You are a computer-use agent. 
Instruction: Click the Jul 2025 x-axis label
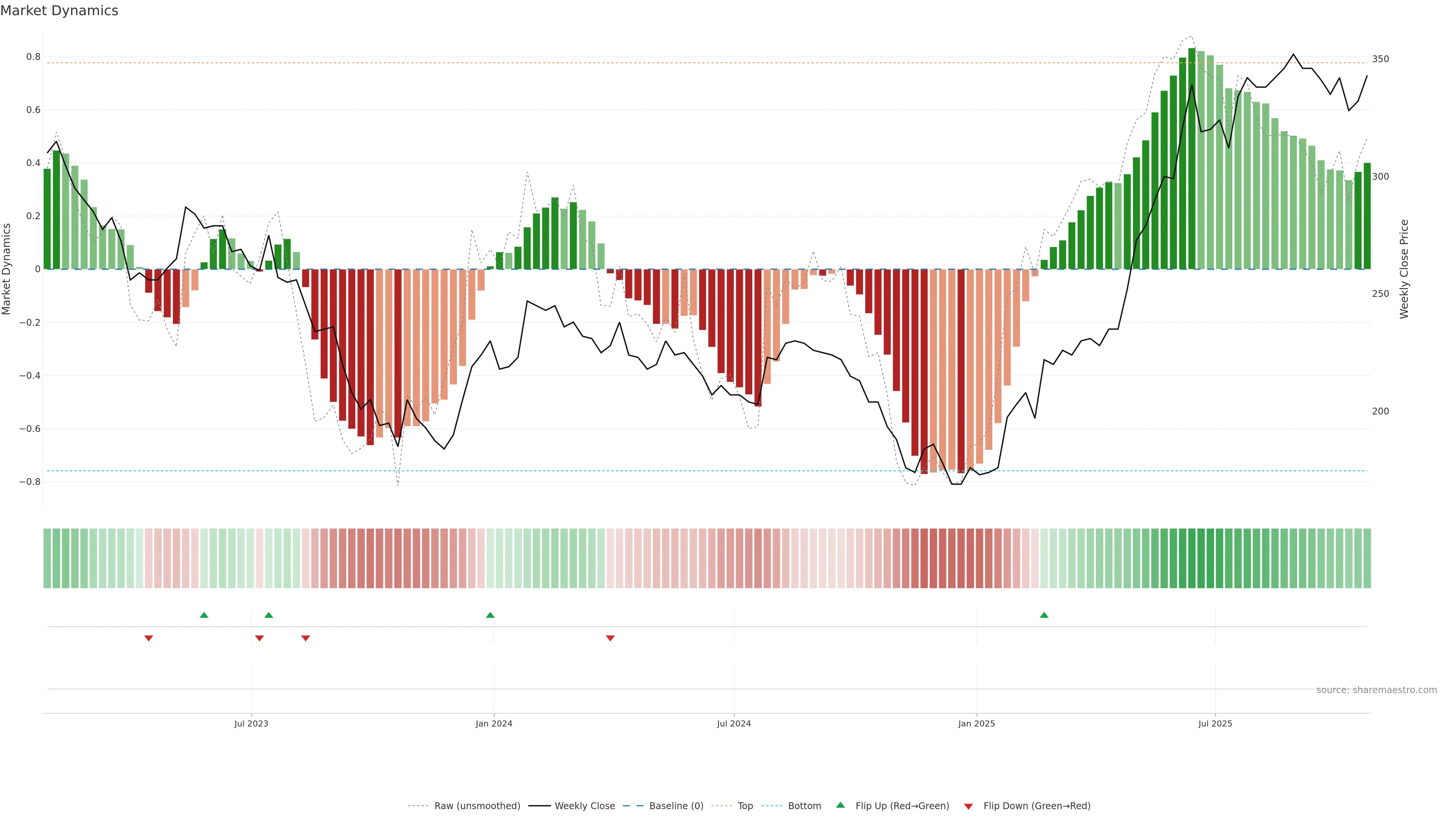point(1214,723)
